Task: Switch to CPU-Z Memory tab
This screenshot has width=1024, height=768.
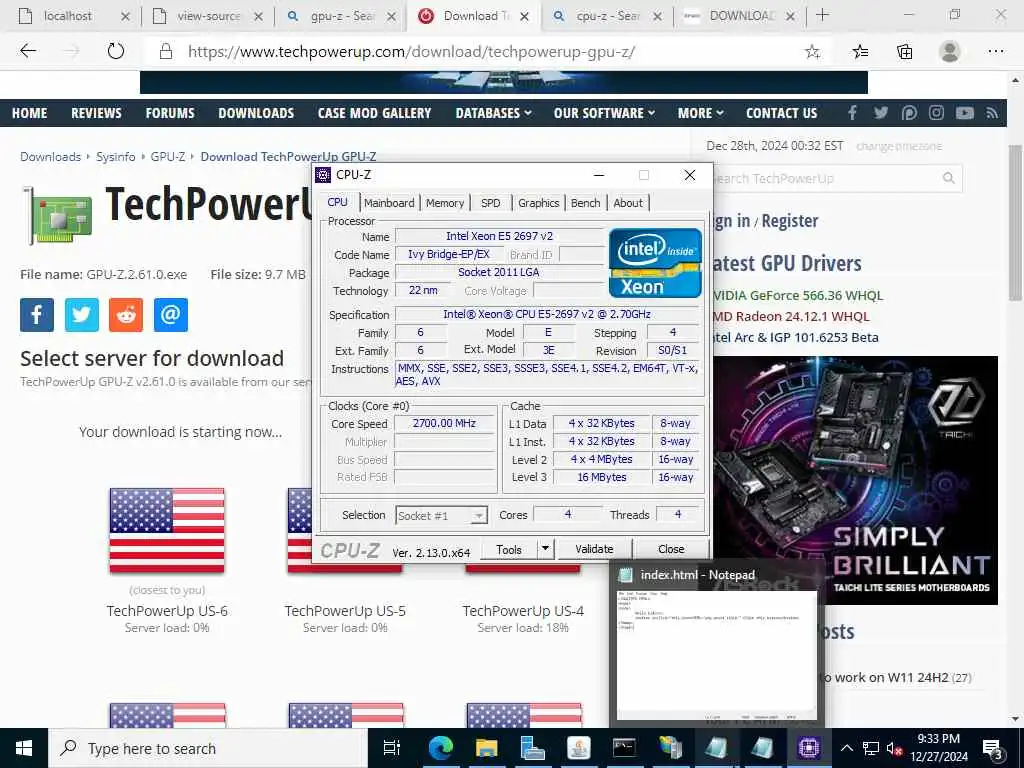Action: point(445,203)
